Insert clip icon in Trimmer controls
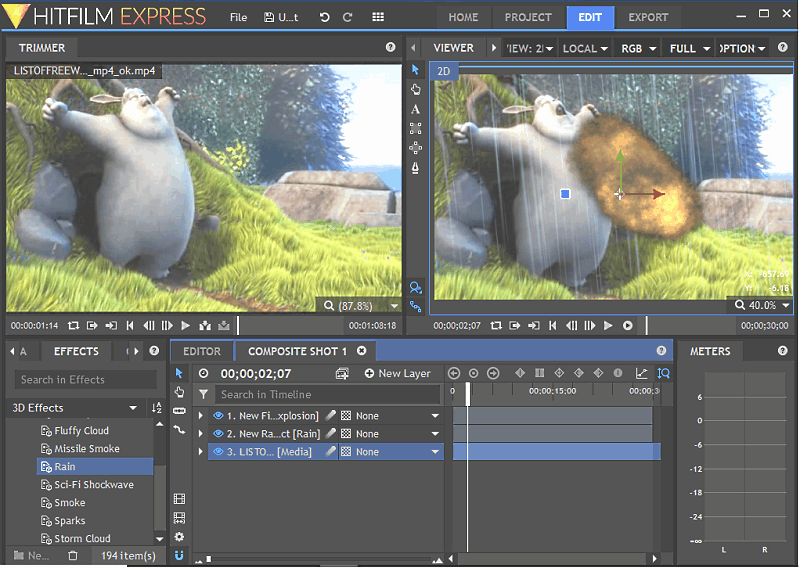The width and height of the screenshot is (800, 568). [x=205, y=326]
